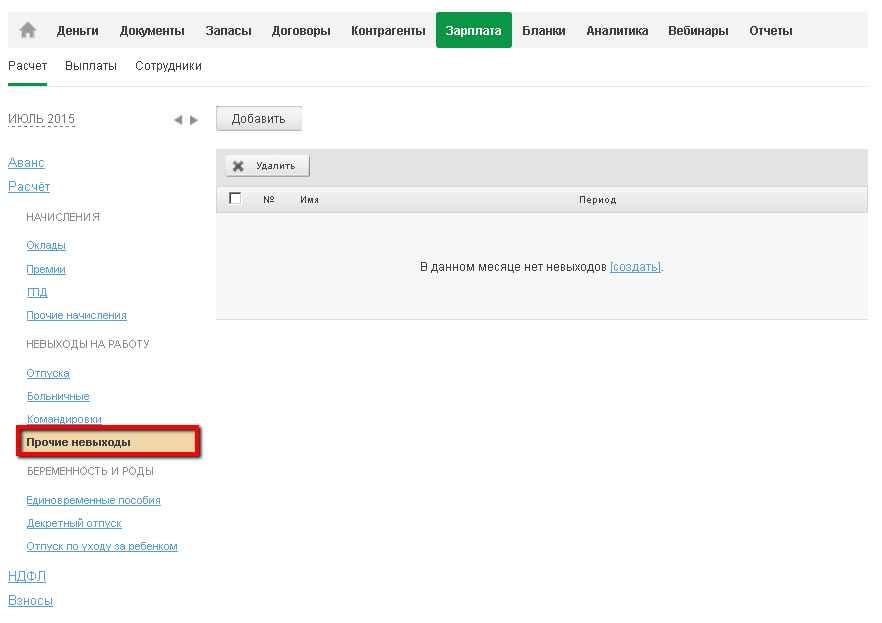Go to previous month arrow

tap(178, 120)
